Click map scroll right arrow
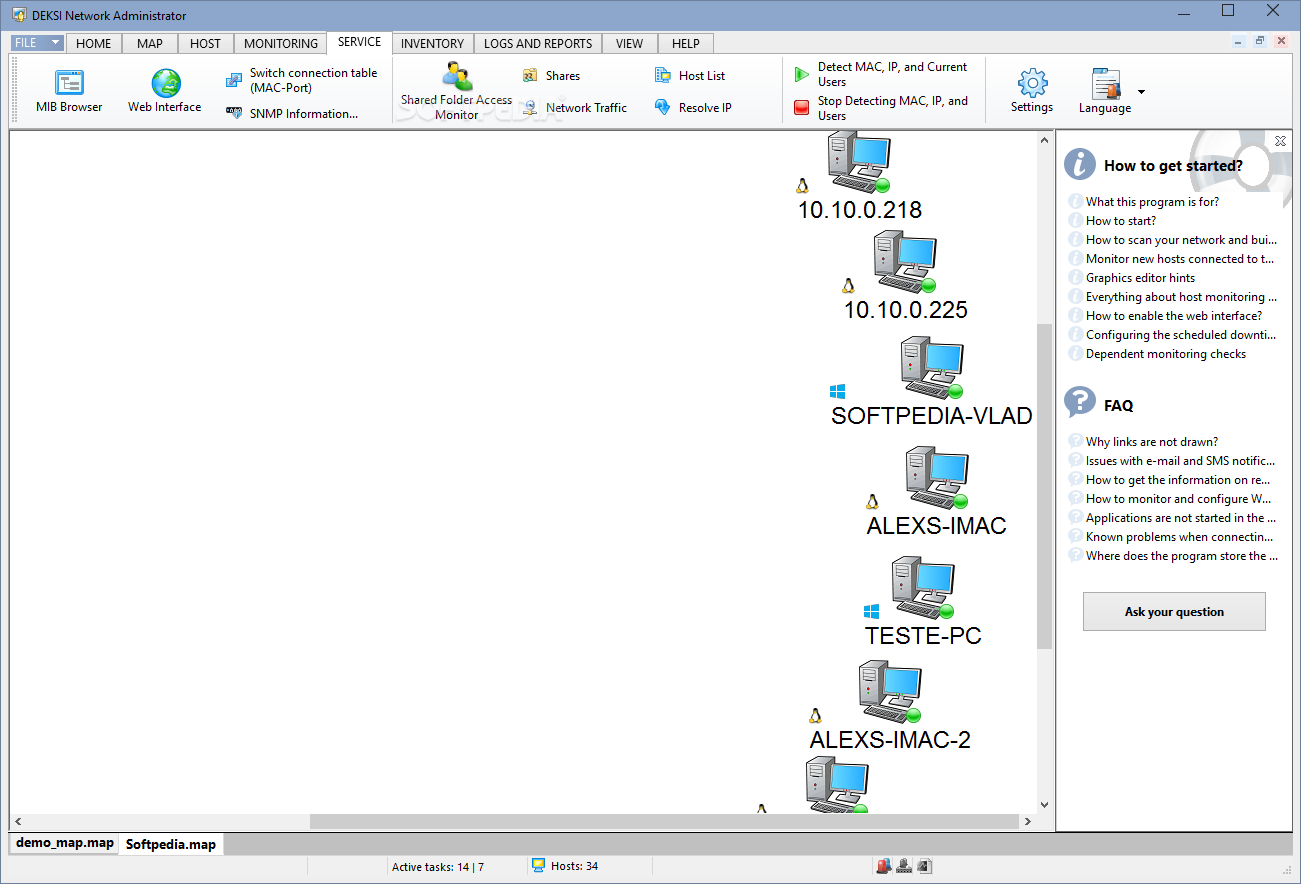Viewport: 1301px width, 884px height. point(1027,821)
